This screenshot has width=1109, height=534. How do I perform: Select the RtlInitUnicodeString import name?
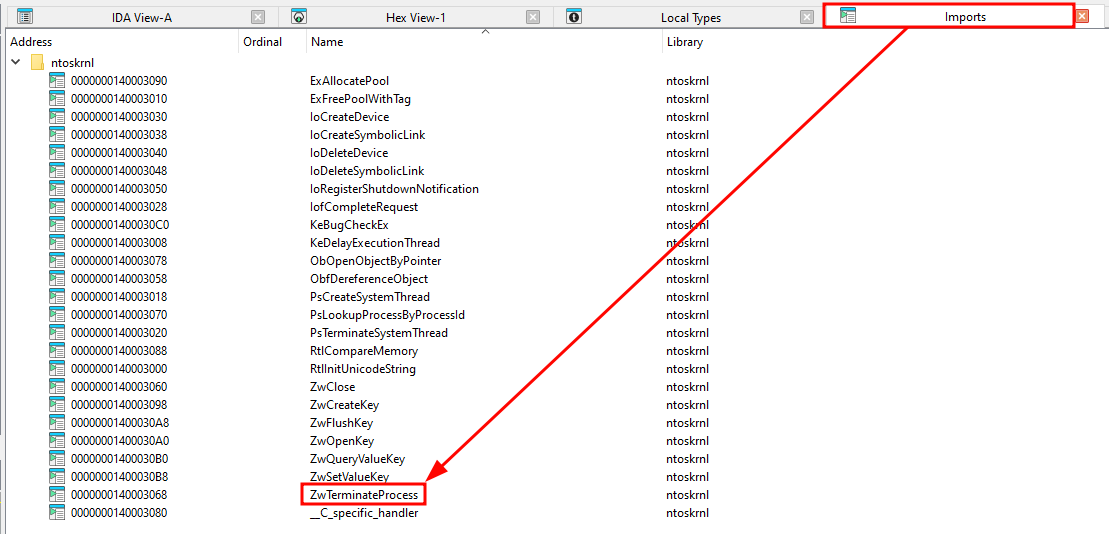(x=362, y=368)
